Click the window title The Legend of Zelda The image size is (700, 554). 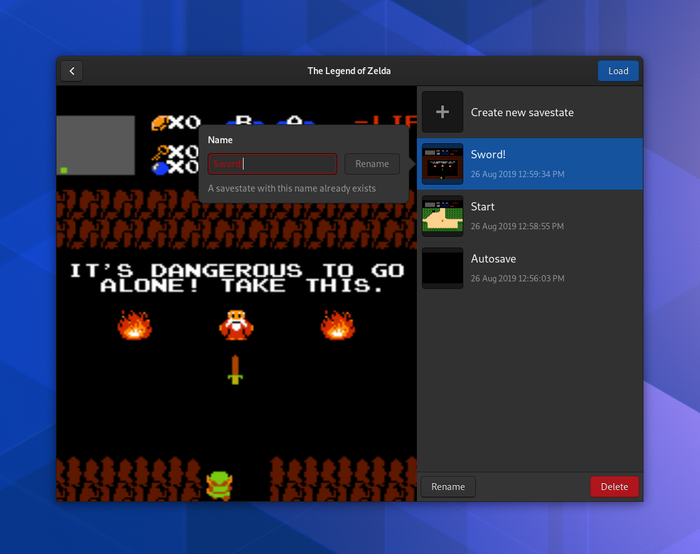[x=349, y=71]
